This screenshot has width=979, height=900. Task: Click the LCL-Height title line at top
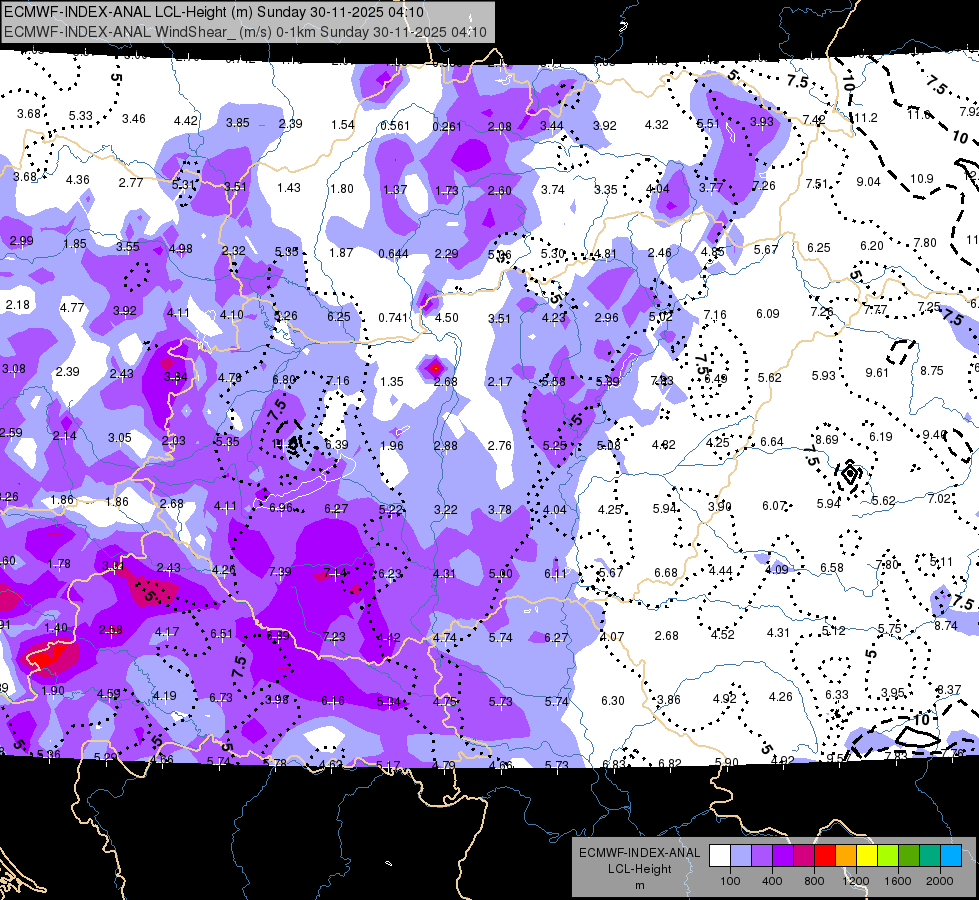[214, 12]
